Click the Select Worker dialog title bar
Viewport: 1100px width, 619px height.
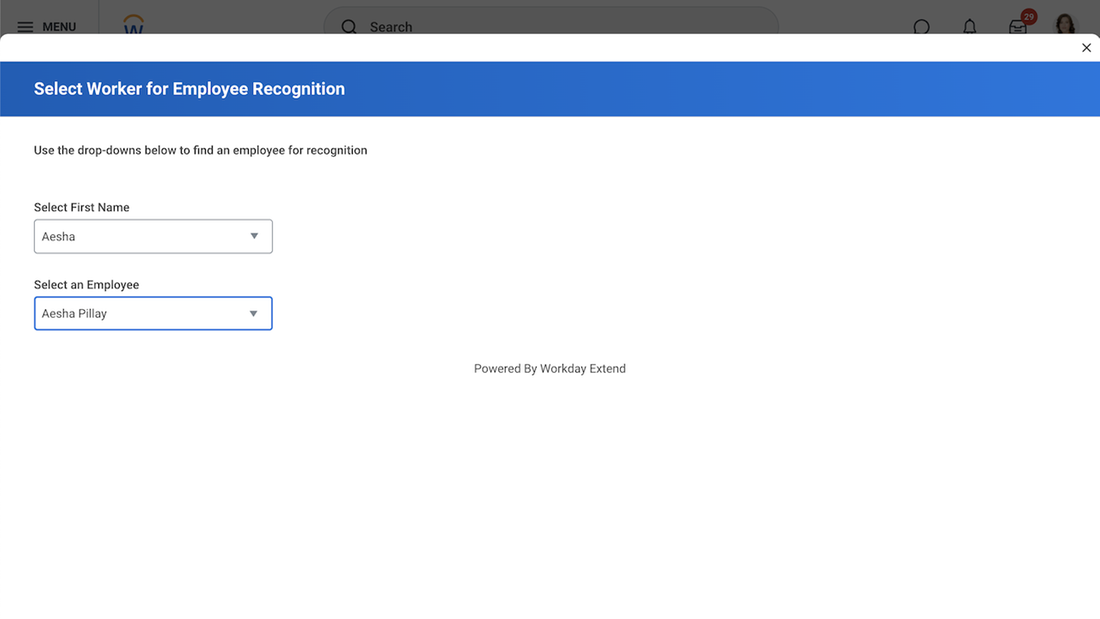tap(188, 88)
